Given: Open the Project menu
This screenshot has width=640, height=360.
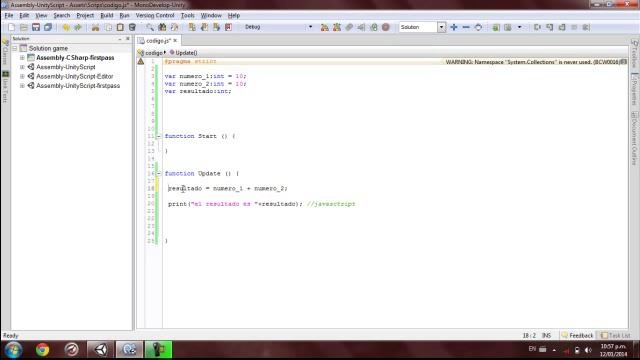Looking at the screenshot, I should click(x=85, y=16).
